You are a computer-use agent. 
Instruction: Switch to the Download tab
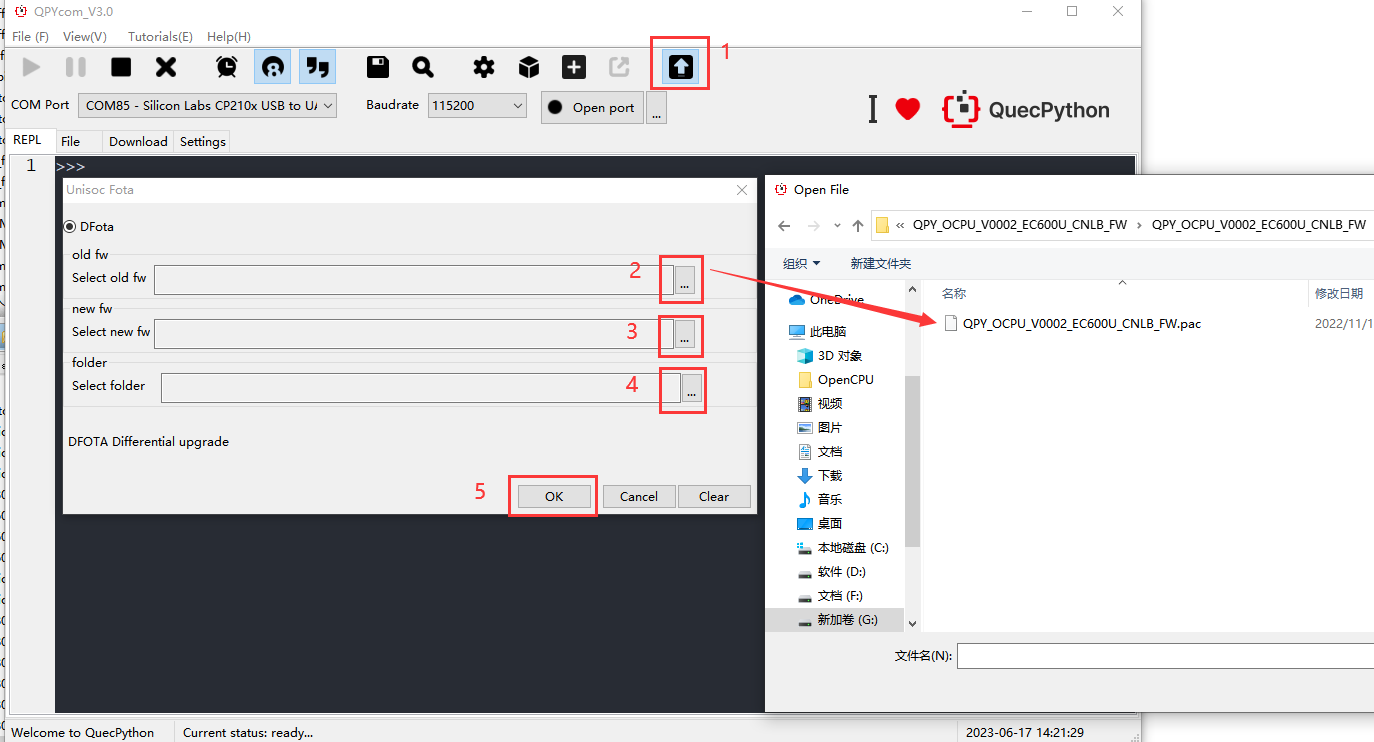[x=138, y=141]
